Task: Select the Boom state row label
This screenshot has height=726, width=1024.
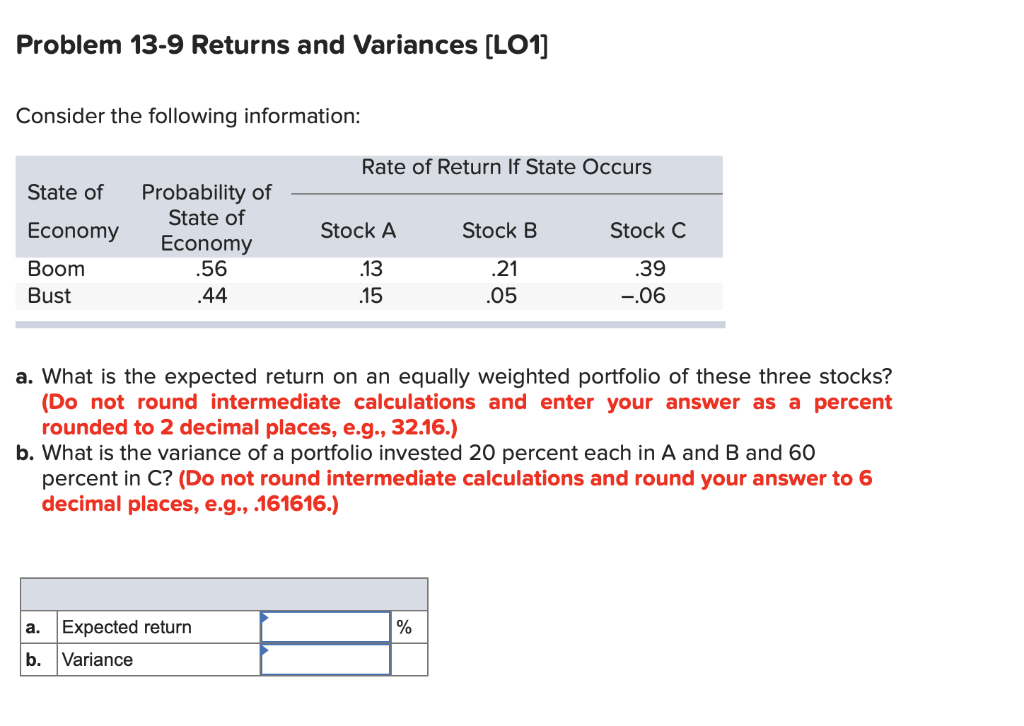Action: click(x=56, y=269)
